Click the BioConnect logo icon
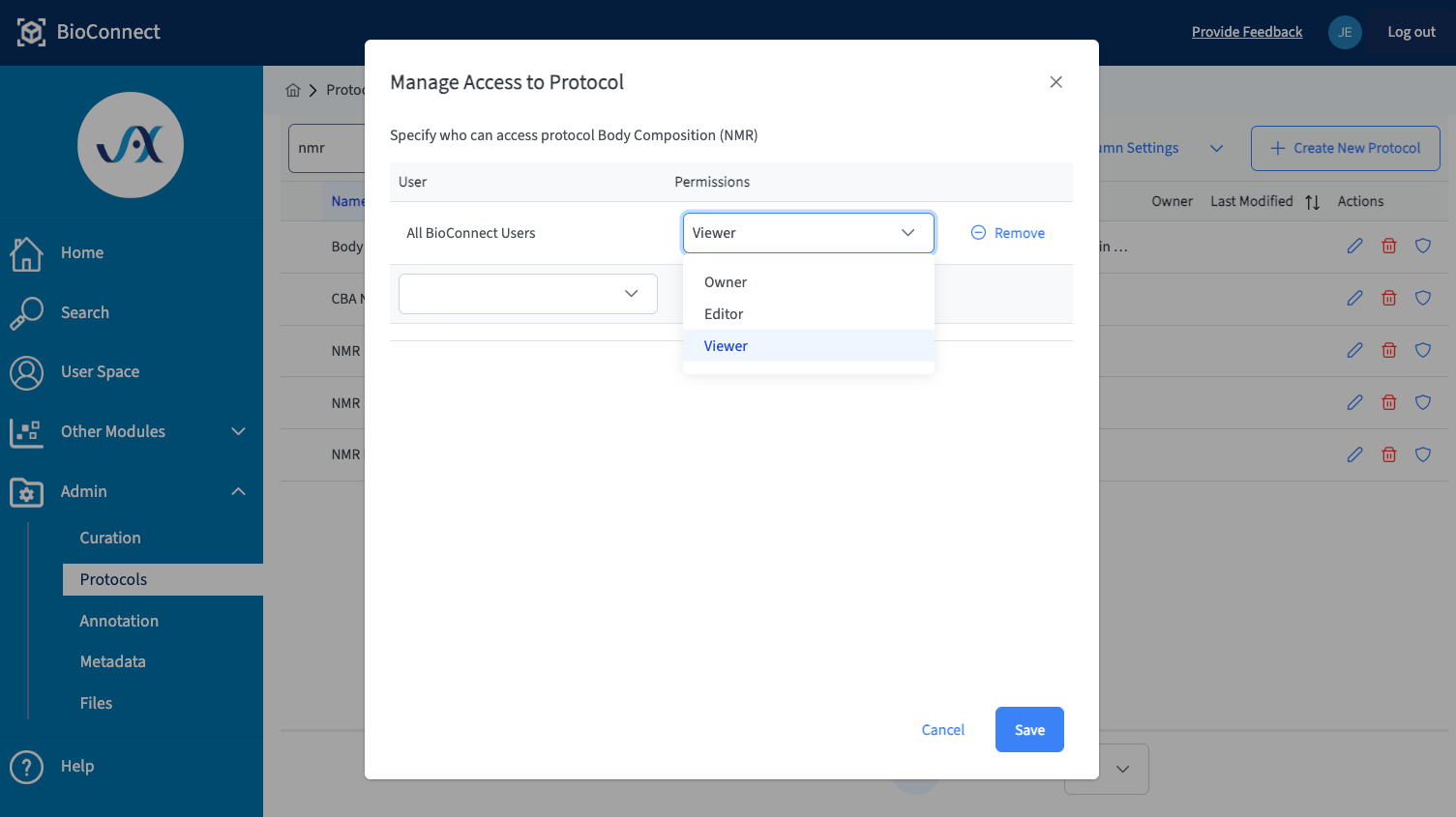Image resolution: width=1456 pixels, height=817 pixels. [x=29, y=31]
